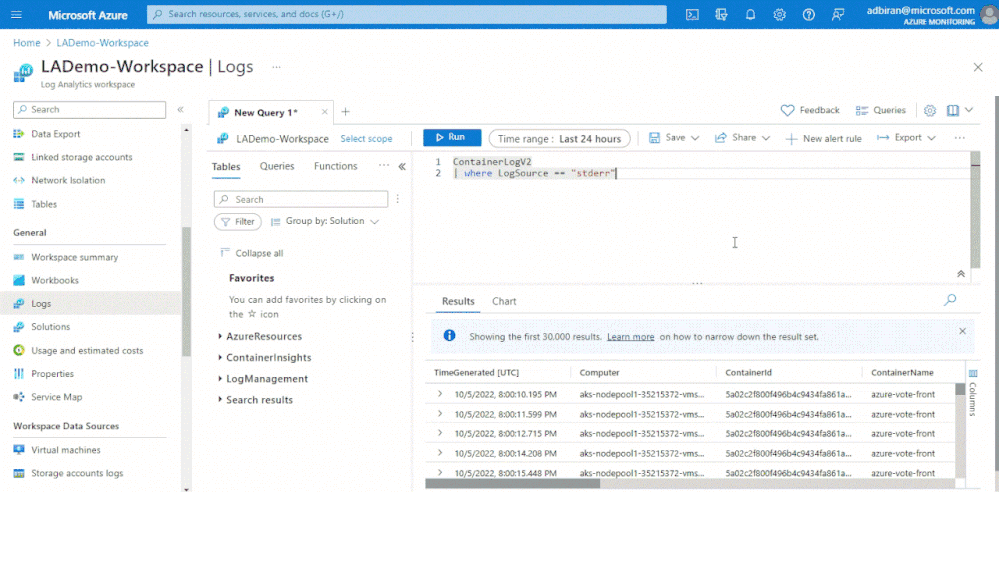Switch to the Queries tab in side pane
Viewport: 999px width, 562px height.
[x=277, y=166]
